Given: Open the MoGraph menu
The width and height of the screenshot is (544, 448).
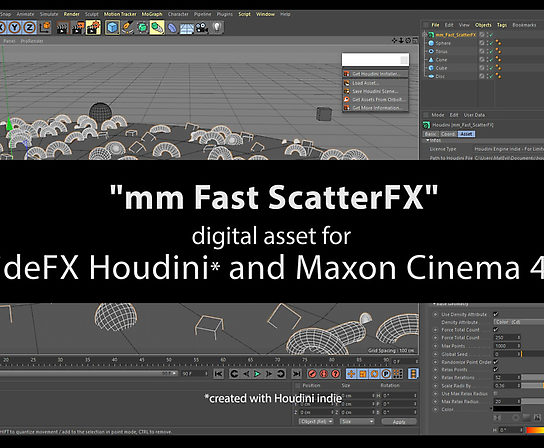Looking at the screenshot, I should tap(152, 14).
